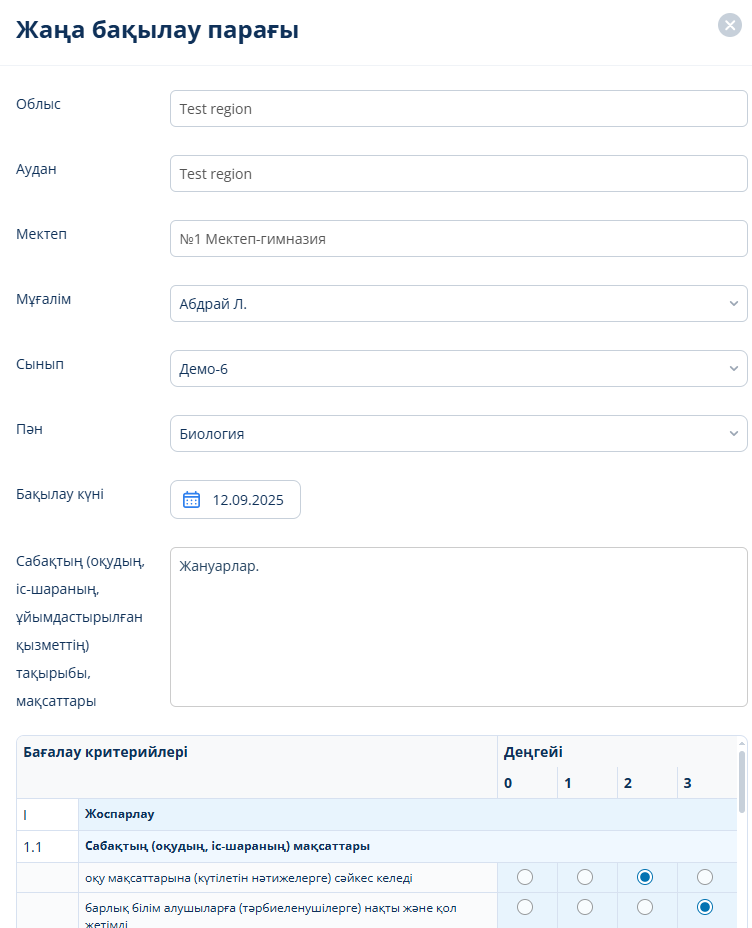Click the lesson topic textarea containing Жануарлар
This screenshot has height=928, width=752.
click(458, 627)
